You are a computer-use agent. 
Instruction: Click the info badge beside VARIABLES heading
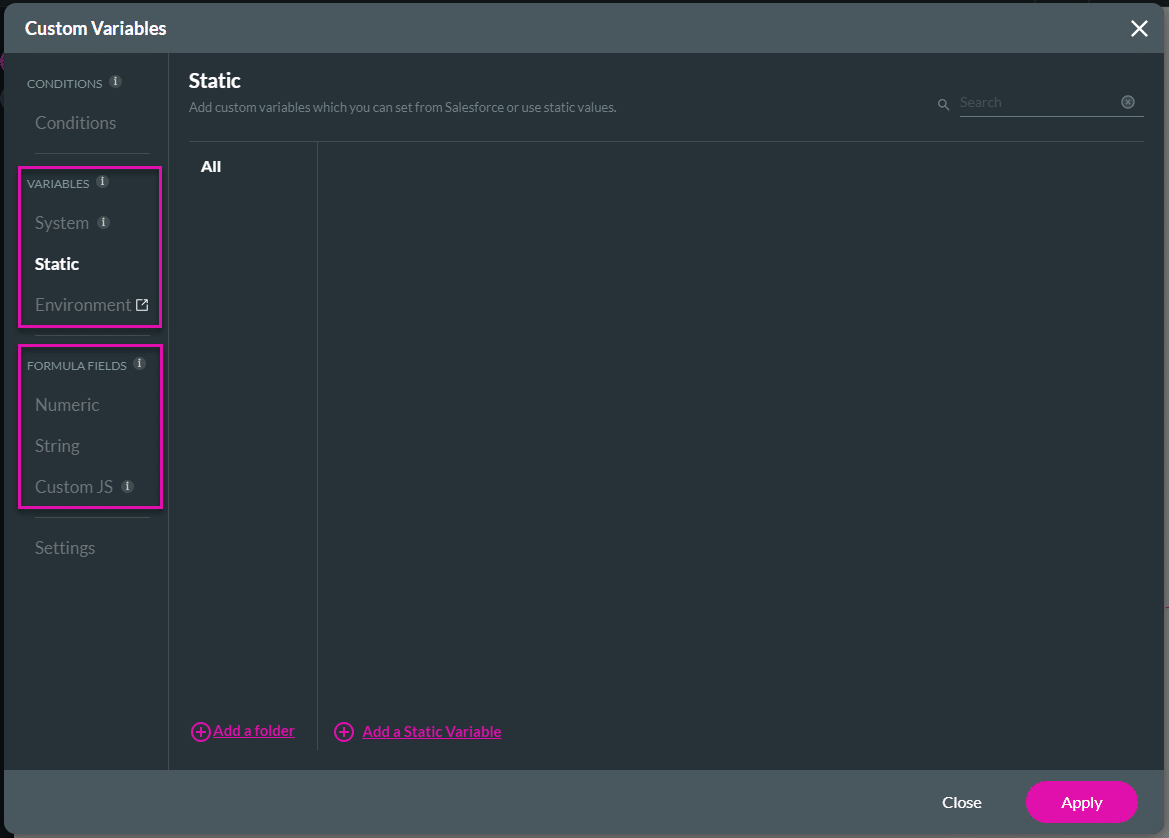click(101, 182)
